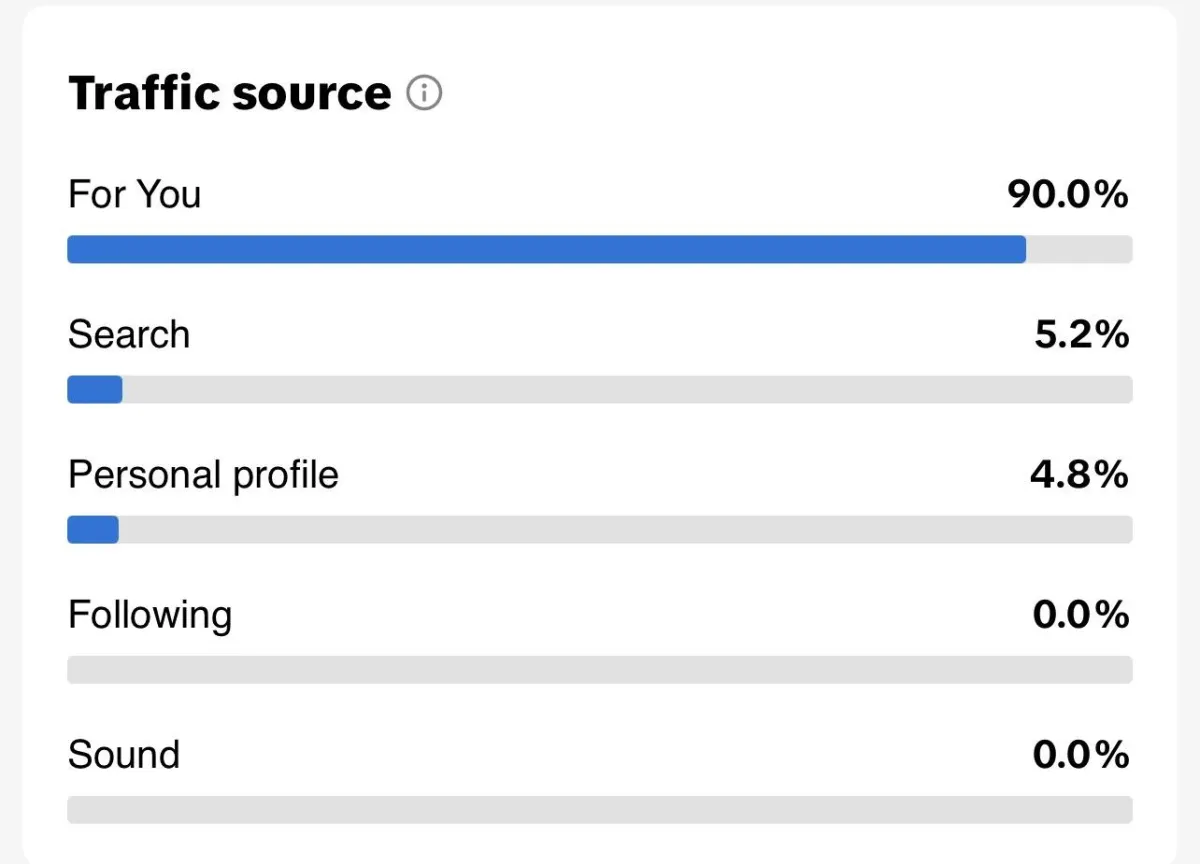This screenshot has width=1200, height=864.
Task: Click the 90.0% For You value
Action: tap(1067, 194)
